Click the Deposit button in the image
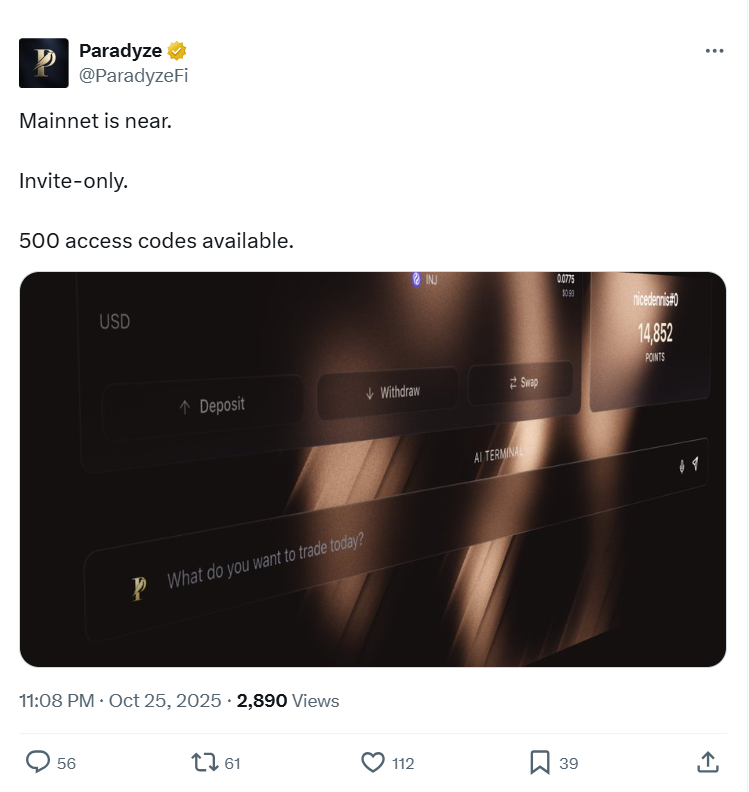The image size is (749, 792). pos(211,405)
